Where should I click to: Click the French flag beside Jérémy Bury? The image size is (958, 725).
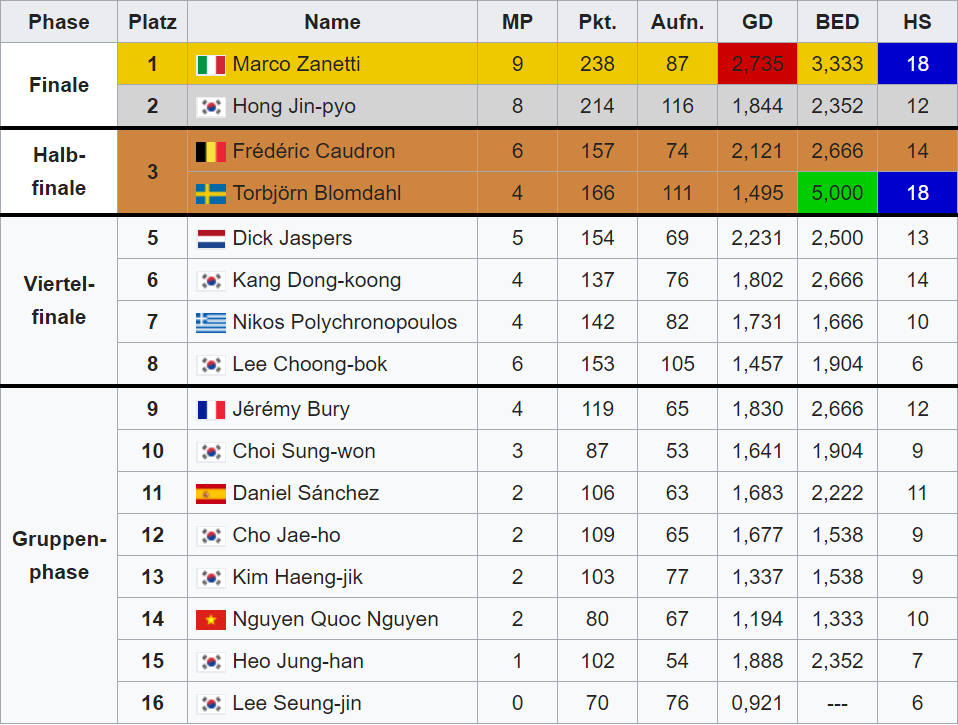pyautogui.click(x=211, y=409)
